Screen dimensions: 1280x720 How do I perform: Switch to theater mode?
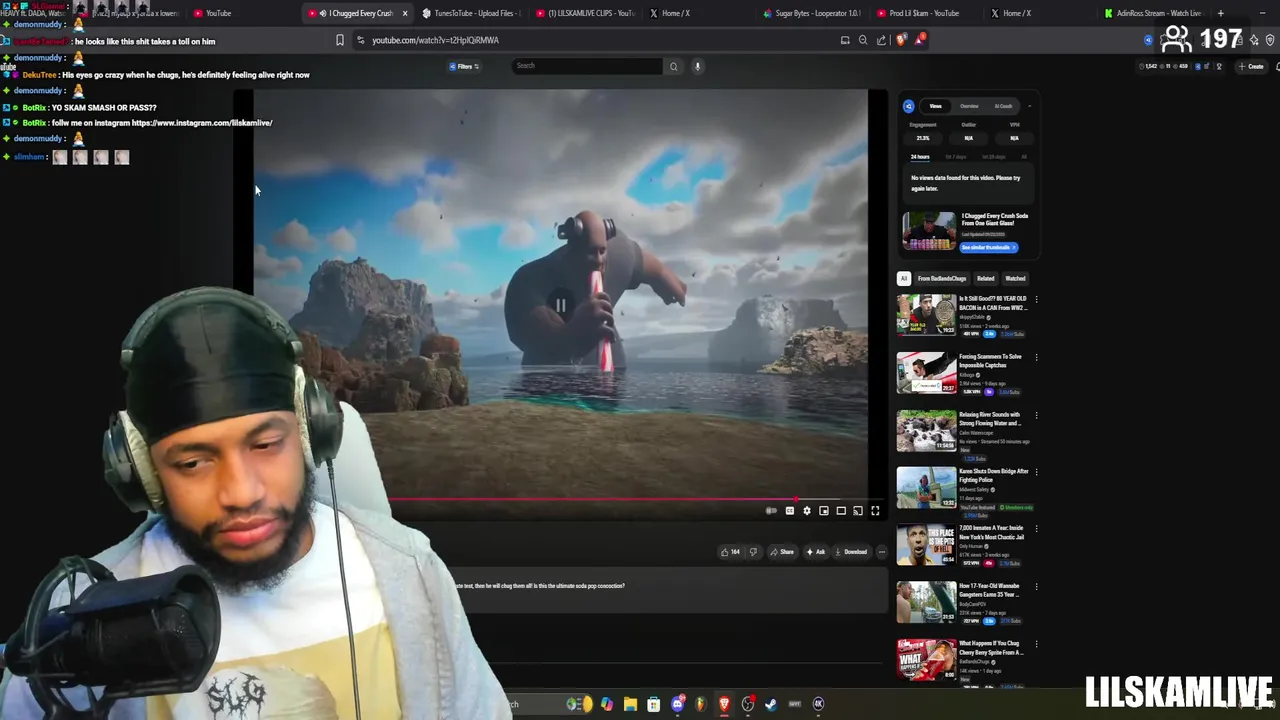point(841,511)
